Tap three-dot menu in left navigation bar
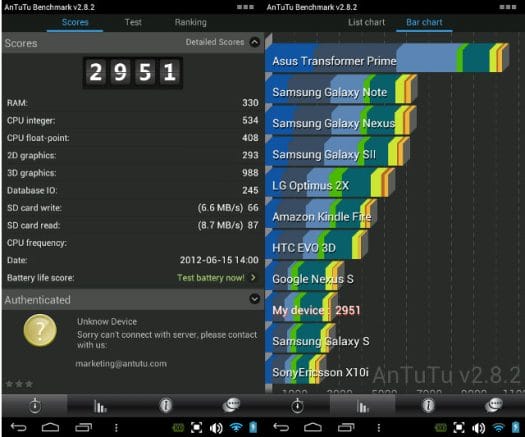This screenshot has width=525, height=437. point(116,428)
